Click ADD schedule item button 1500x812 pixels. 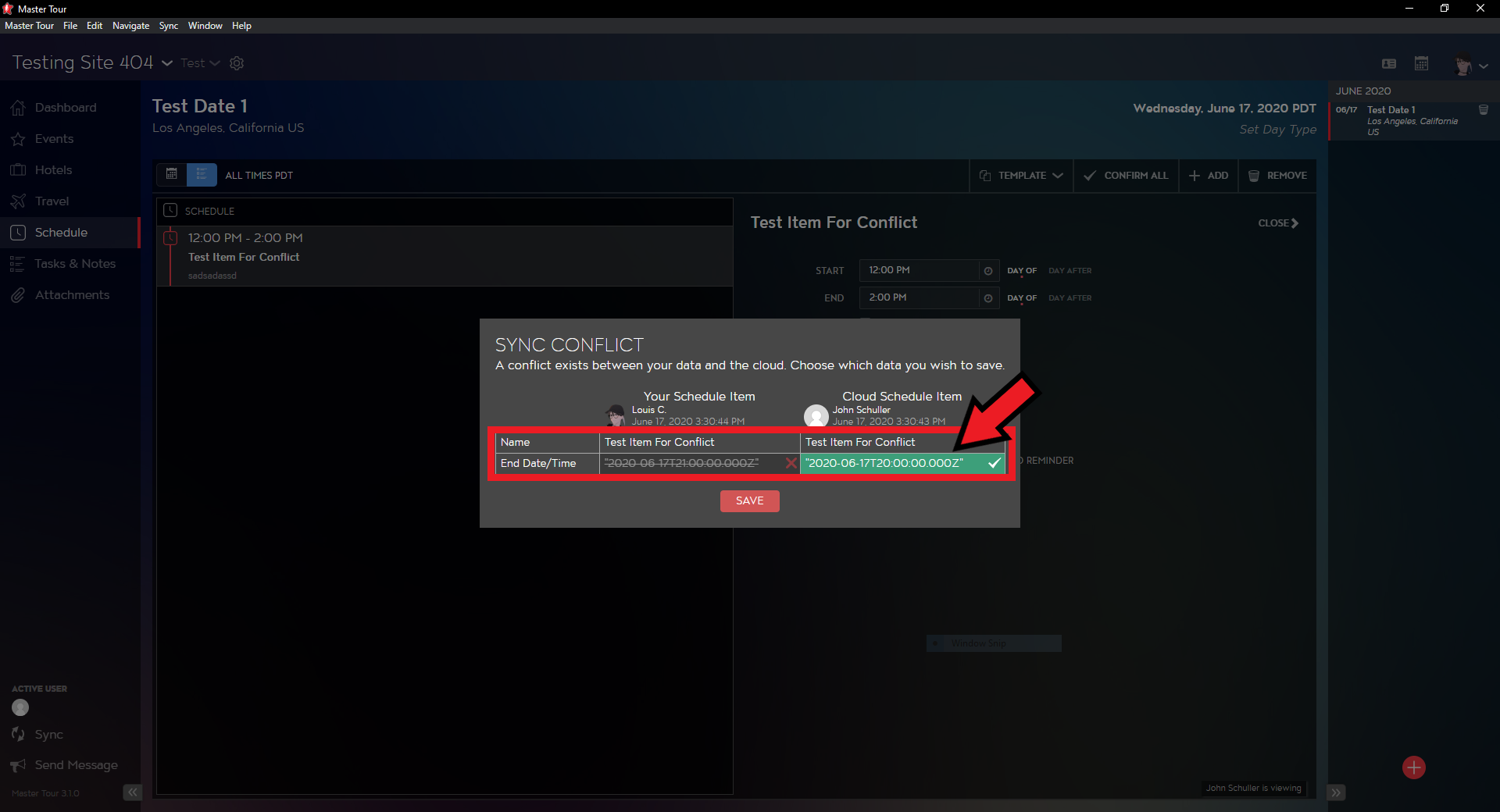[1209, 176]
